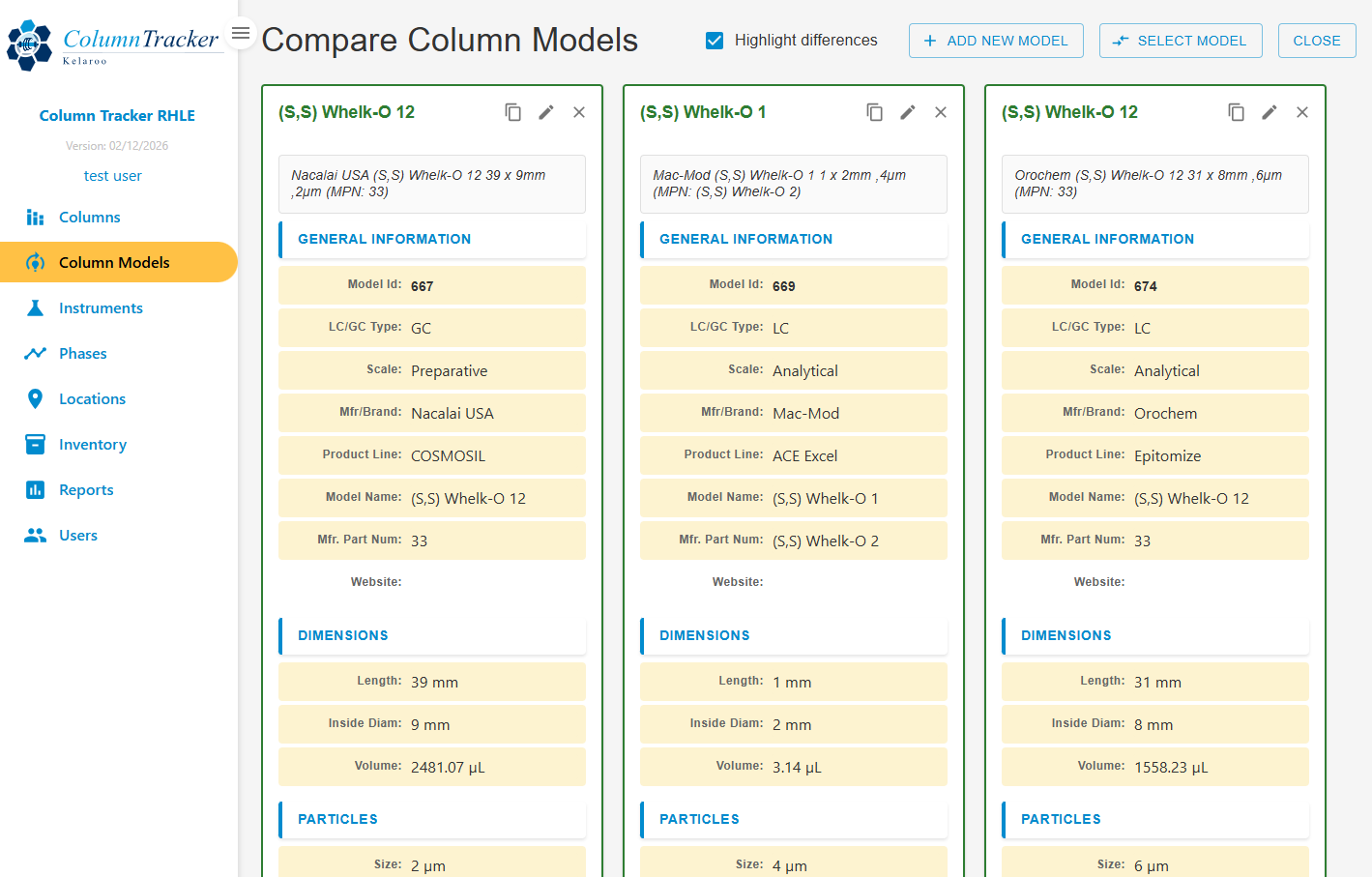Select the Inventory menu item
Viewport: 1372px width, 877px height.
point(93,445)
